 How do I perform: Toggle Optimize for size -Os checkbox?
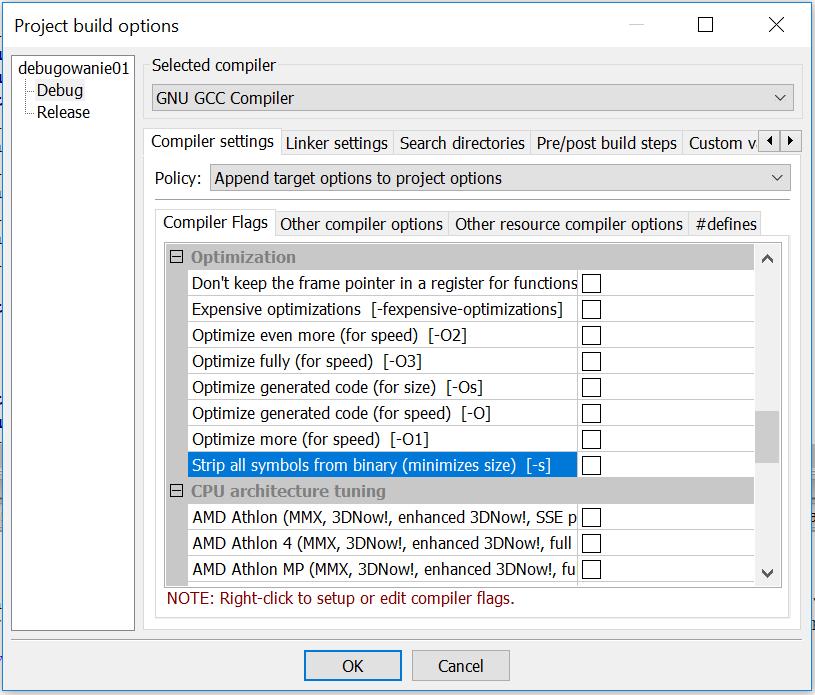[591, 388]
